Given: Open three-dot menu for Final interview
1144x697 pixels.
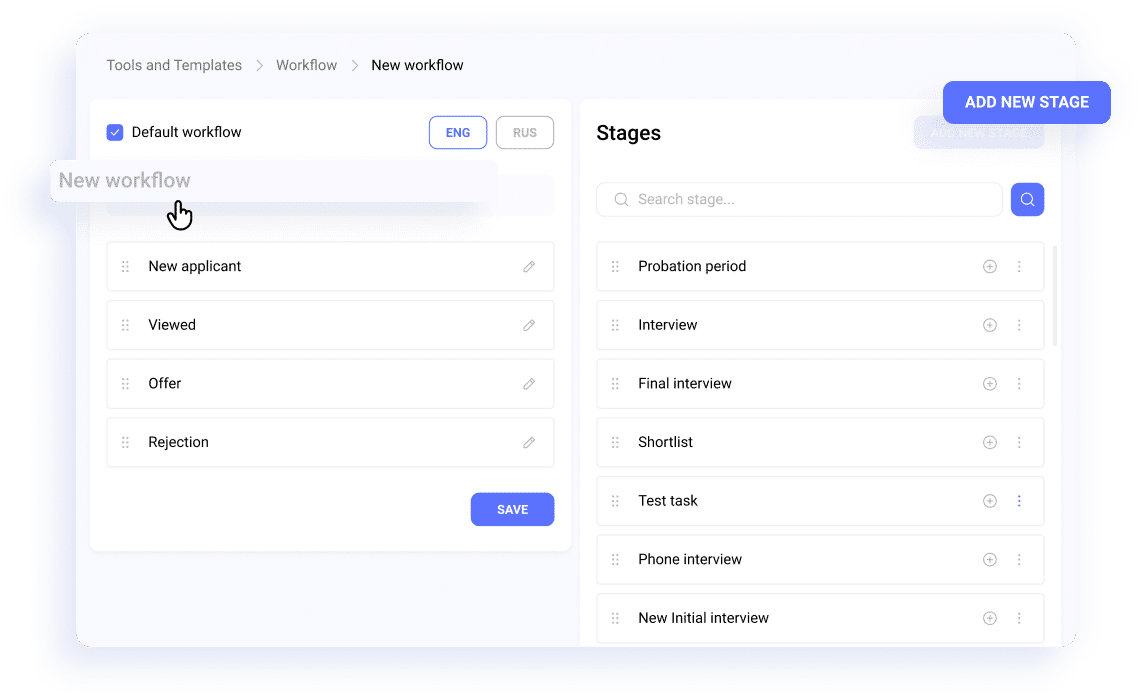Looking at the screenshot, I should pos(1019,383).
